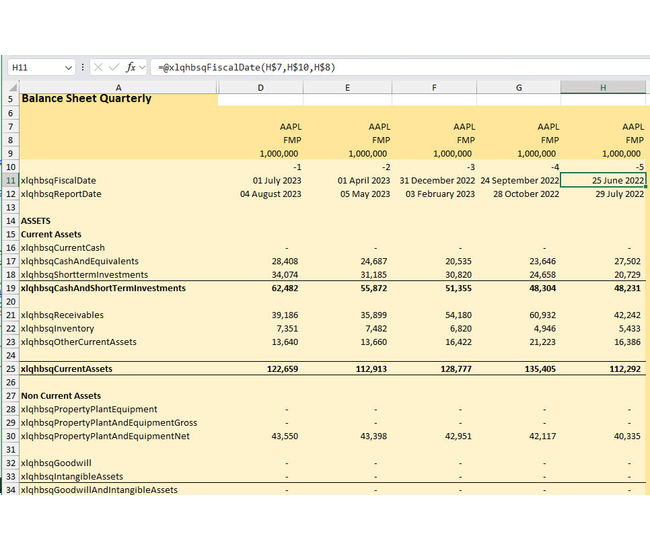Click the '01 July 2023' fiscal date cell
Screen dimensions: 650x550
point(261,181)
